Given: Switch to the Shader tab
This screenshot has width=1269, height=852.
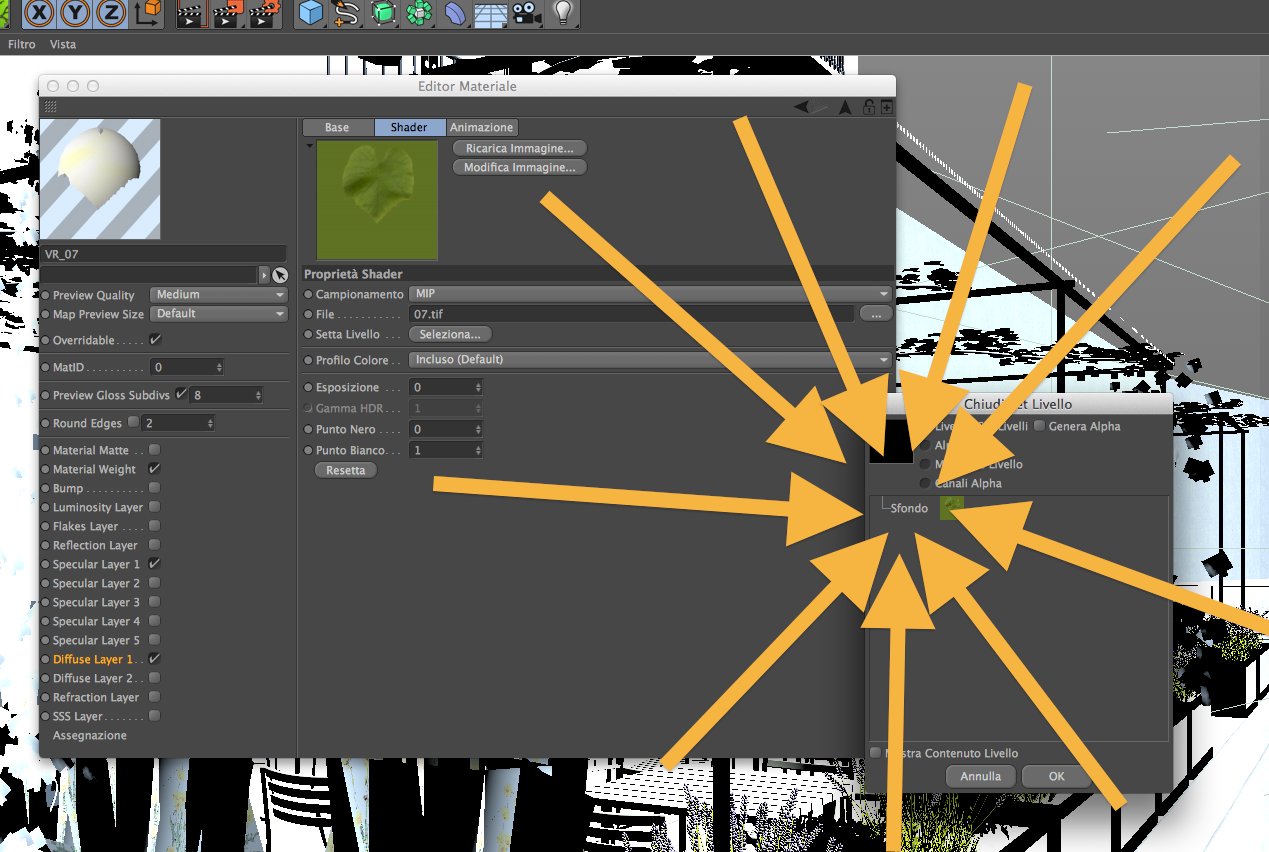Looking at the screenshot, I should pyautogui.click(x=410, y=127).
